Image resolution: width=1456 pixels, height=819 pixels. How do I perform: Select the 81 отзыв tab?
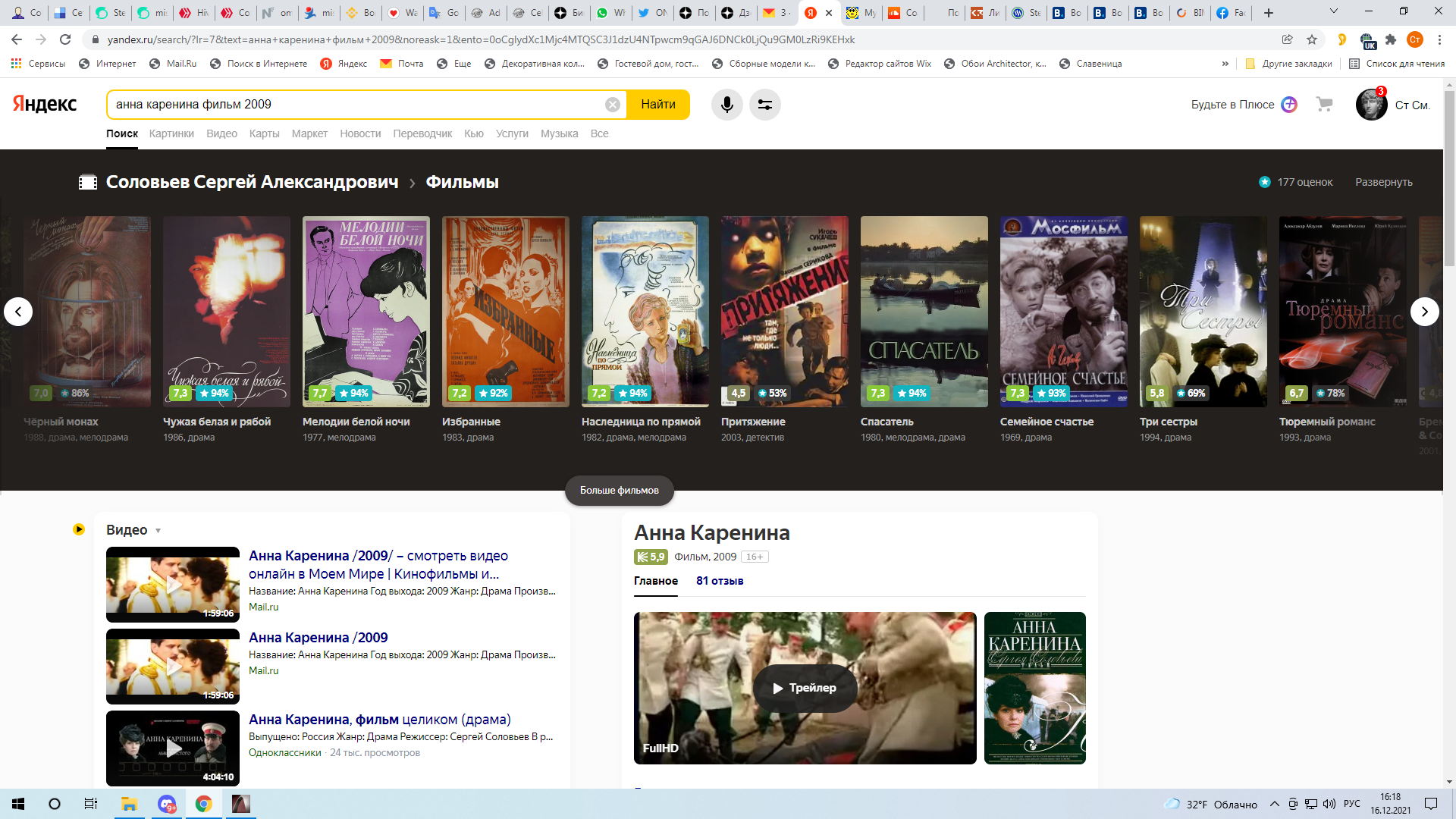pos(720,581)
